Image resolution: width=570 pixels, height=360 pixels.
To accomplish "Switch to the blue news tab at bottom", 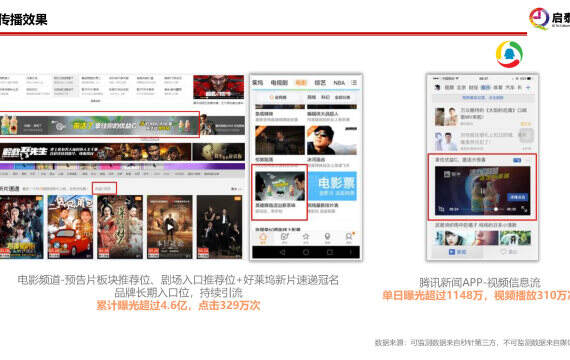I will point(457,252).
